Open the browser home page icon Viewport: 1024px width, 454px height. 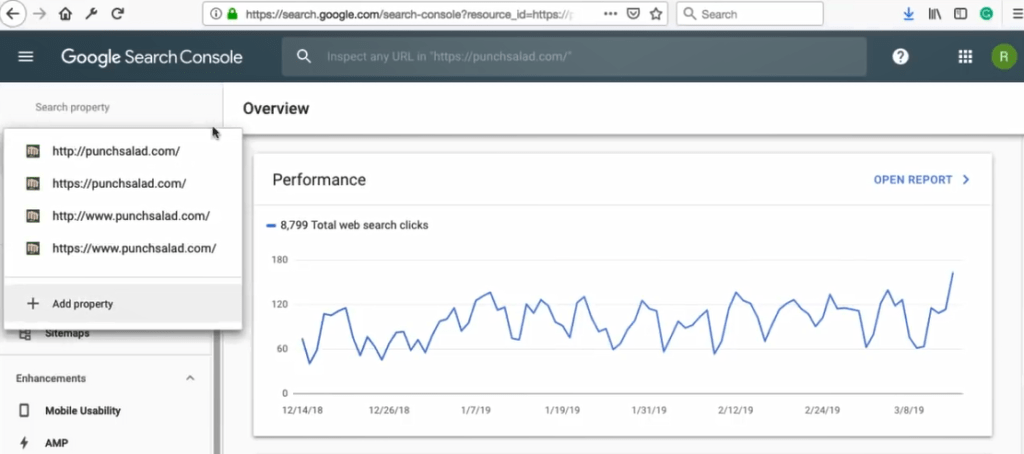(65, 14)
